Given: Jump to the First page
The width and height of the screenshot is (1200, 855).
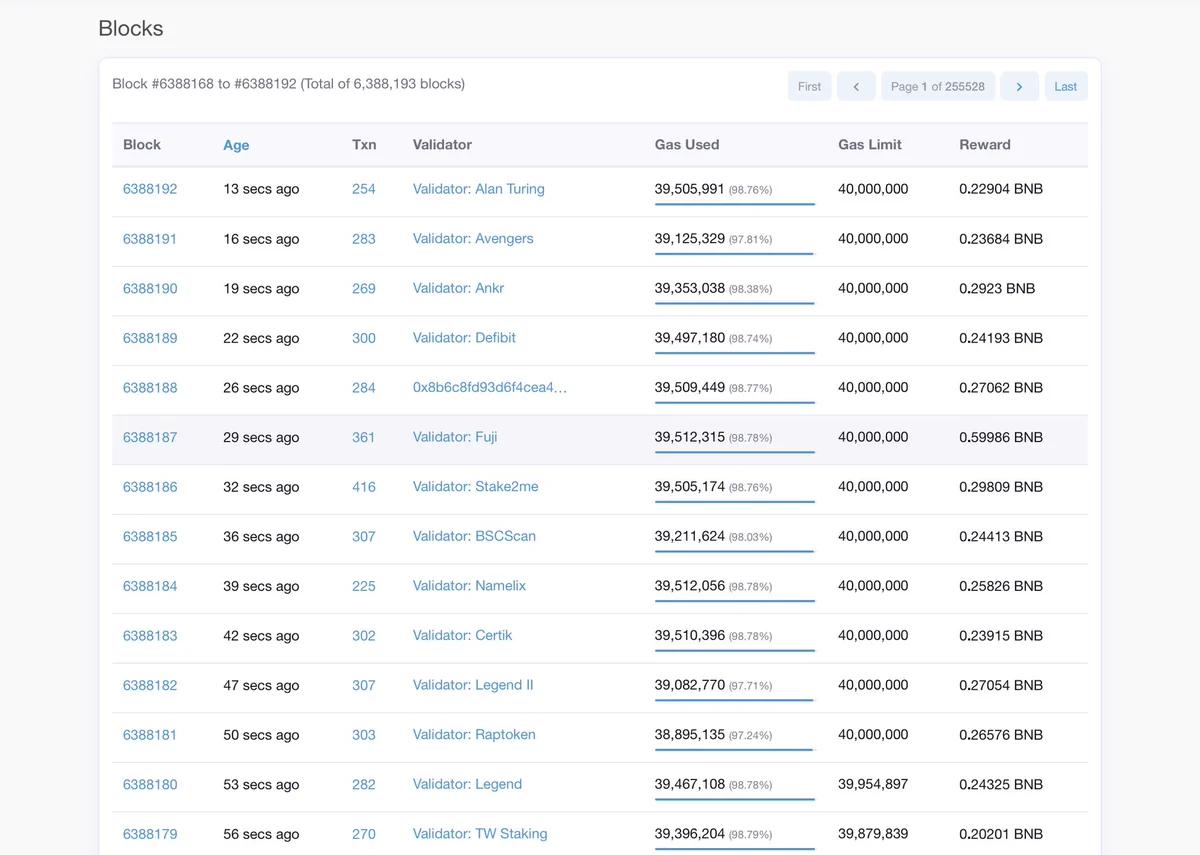Looking at the screenshot, I should pyautogui.click(x=810, y=86).
